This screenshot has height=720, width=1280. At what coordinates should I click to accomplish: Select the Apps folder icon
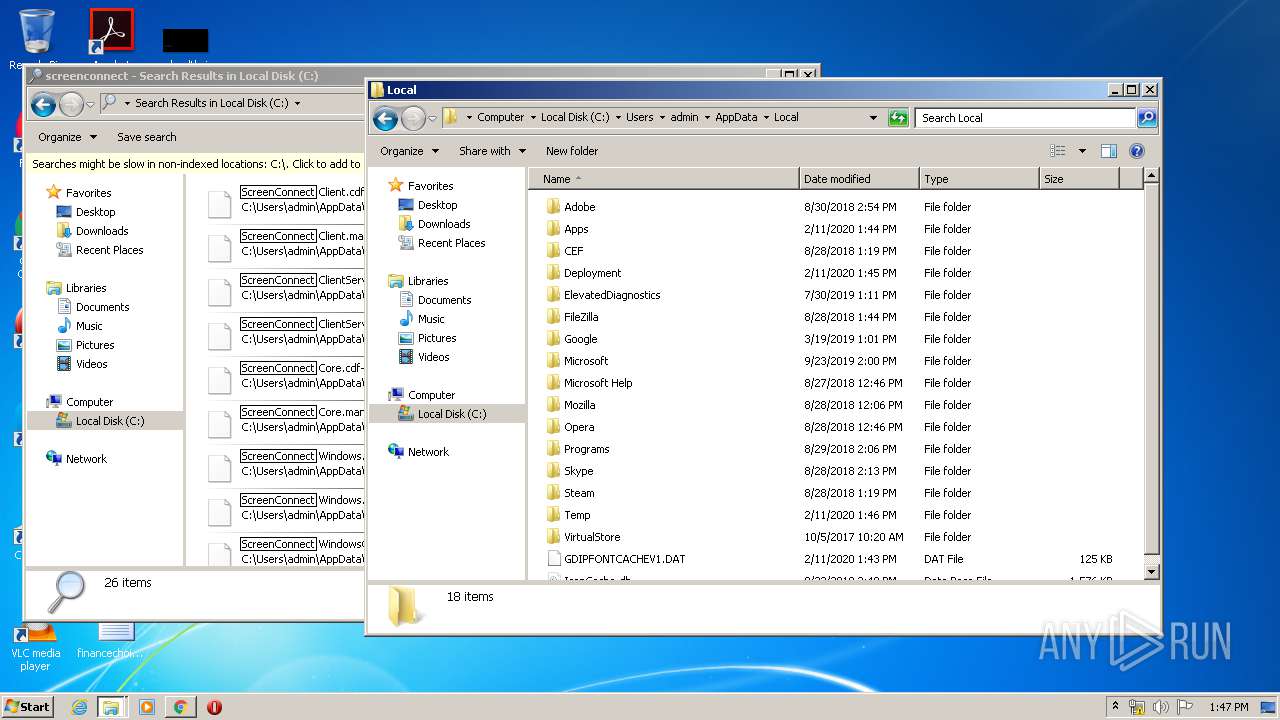click(554, 229)
